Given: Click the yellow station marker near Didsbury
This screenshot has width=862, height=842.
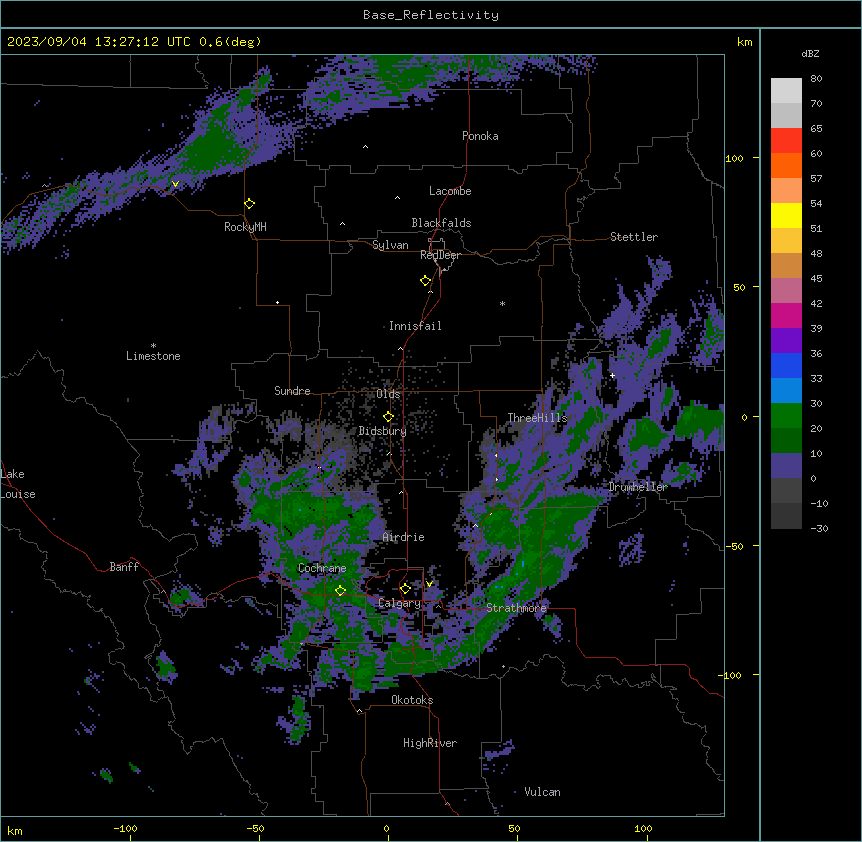Looking at the screenshot, I should click(388, 417).
